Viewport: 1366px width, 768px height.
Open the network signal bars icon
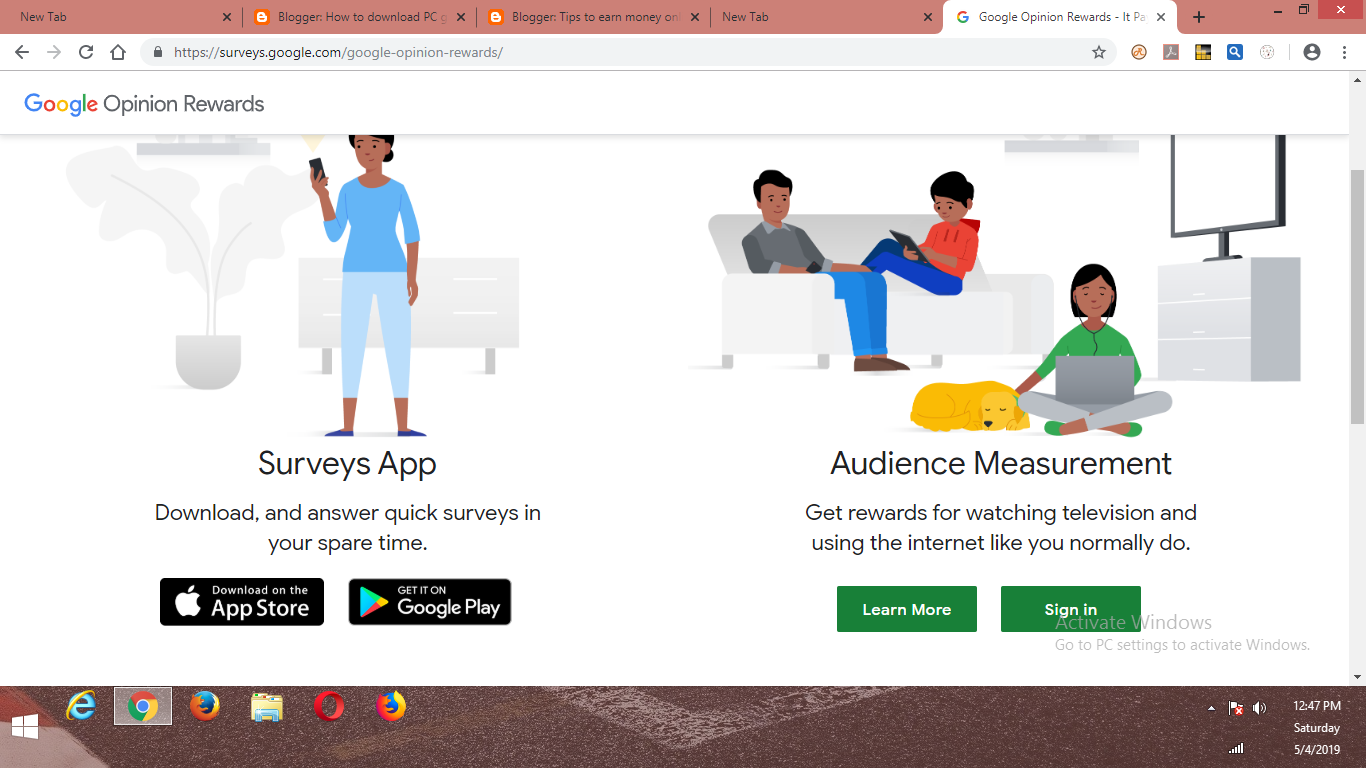[x=1236, y=748]
